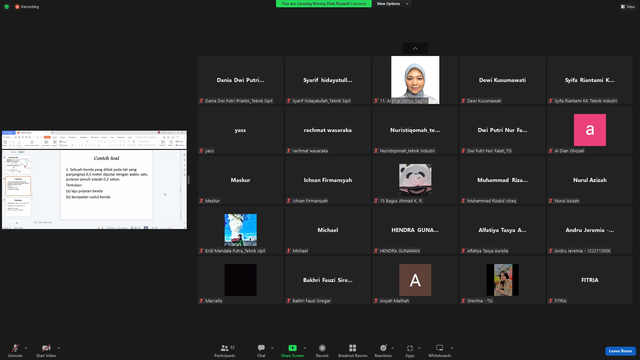Select Maskur participant tile
640x360 pixels.
click(x=240, y=180)
